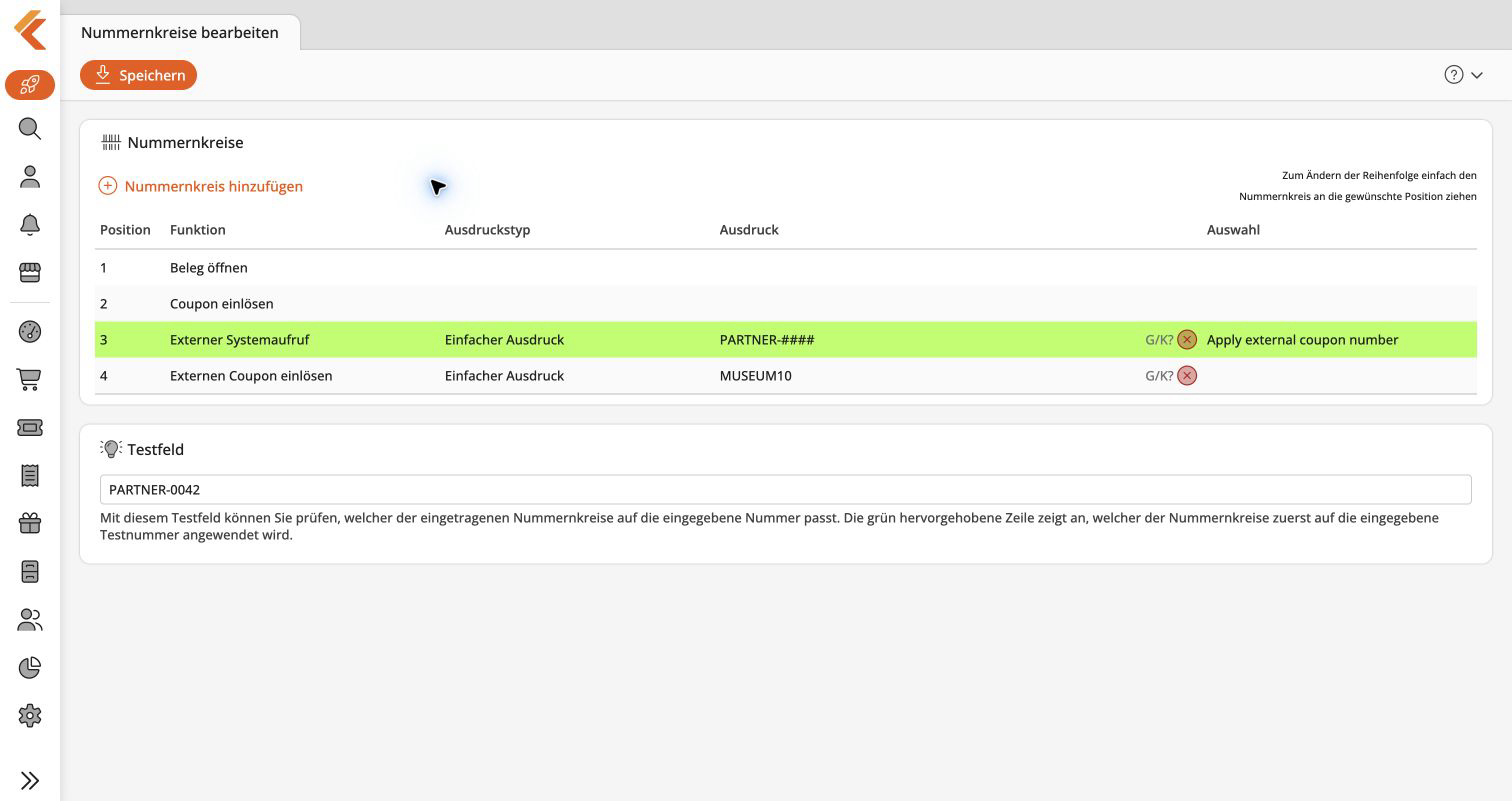Click the Auswahl column header
This screenshot has width=1512, height=801.
tap(1233, 230)
